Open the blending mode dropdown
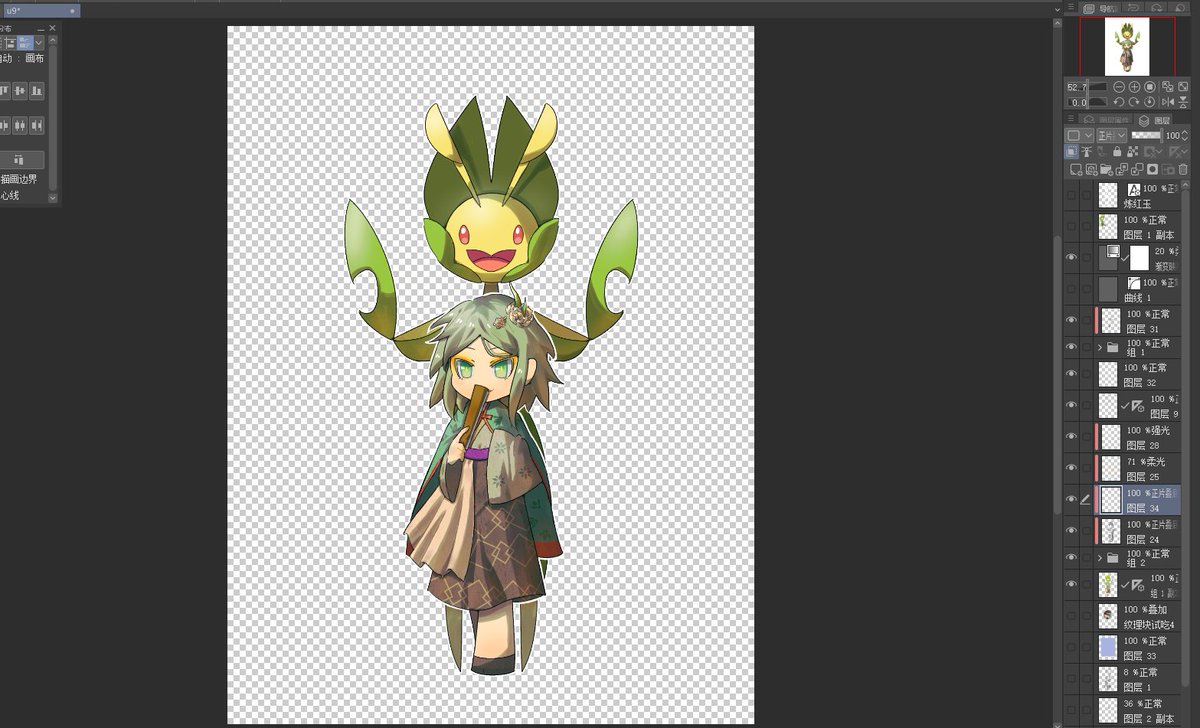 (1112, 135)
